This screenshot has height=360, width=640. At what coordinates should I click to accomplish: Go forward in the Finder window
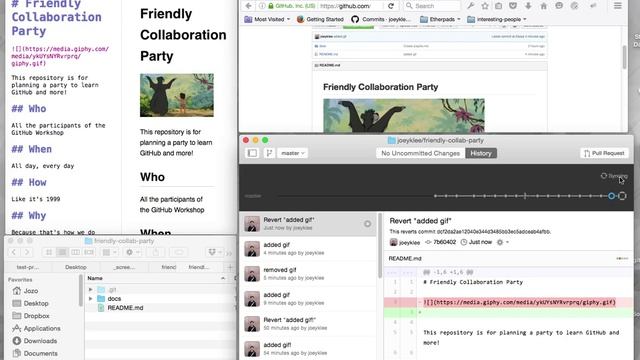click(27, 252)
